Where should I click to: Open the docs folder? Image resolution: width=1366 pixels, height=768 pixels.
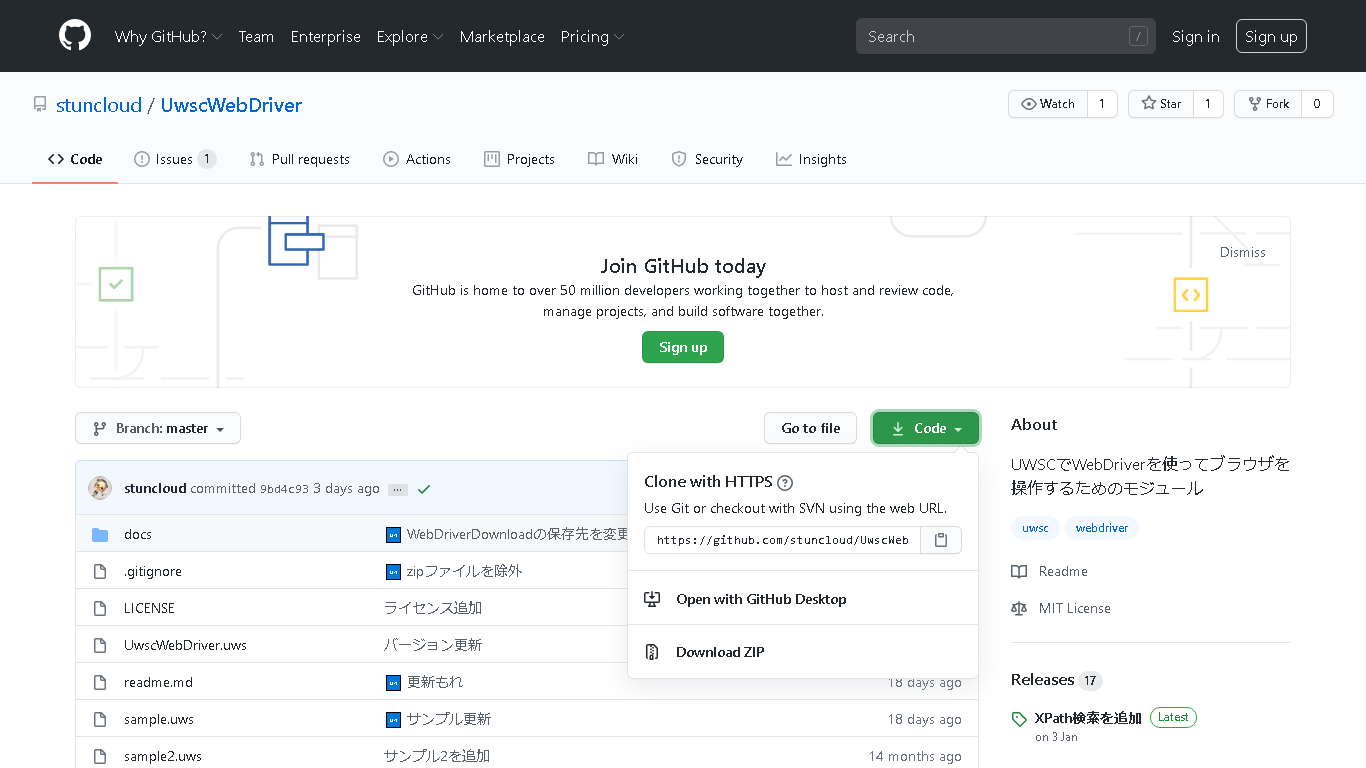(138, 534)
